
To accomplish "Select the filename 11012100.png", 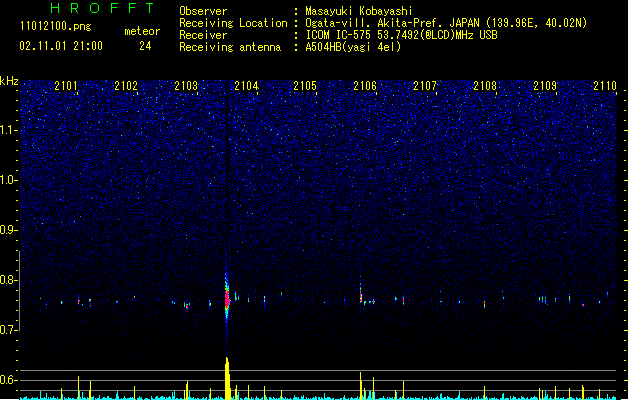I will 56,26.
